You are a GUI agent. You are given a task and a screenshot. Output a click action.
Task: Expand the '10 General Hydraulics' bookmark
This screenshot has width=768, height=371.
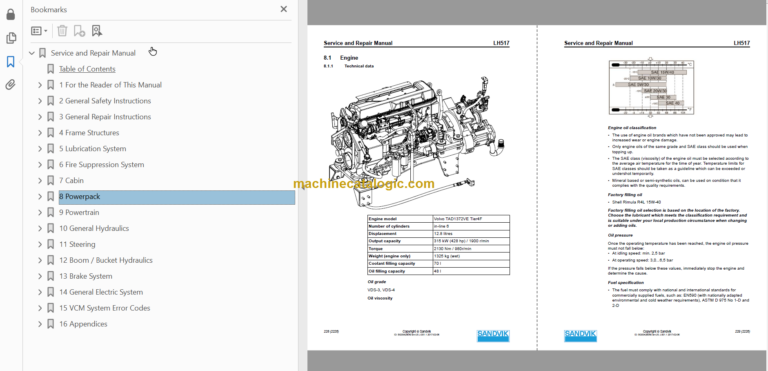(40, 228)
